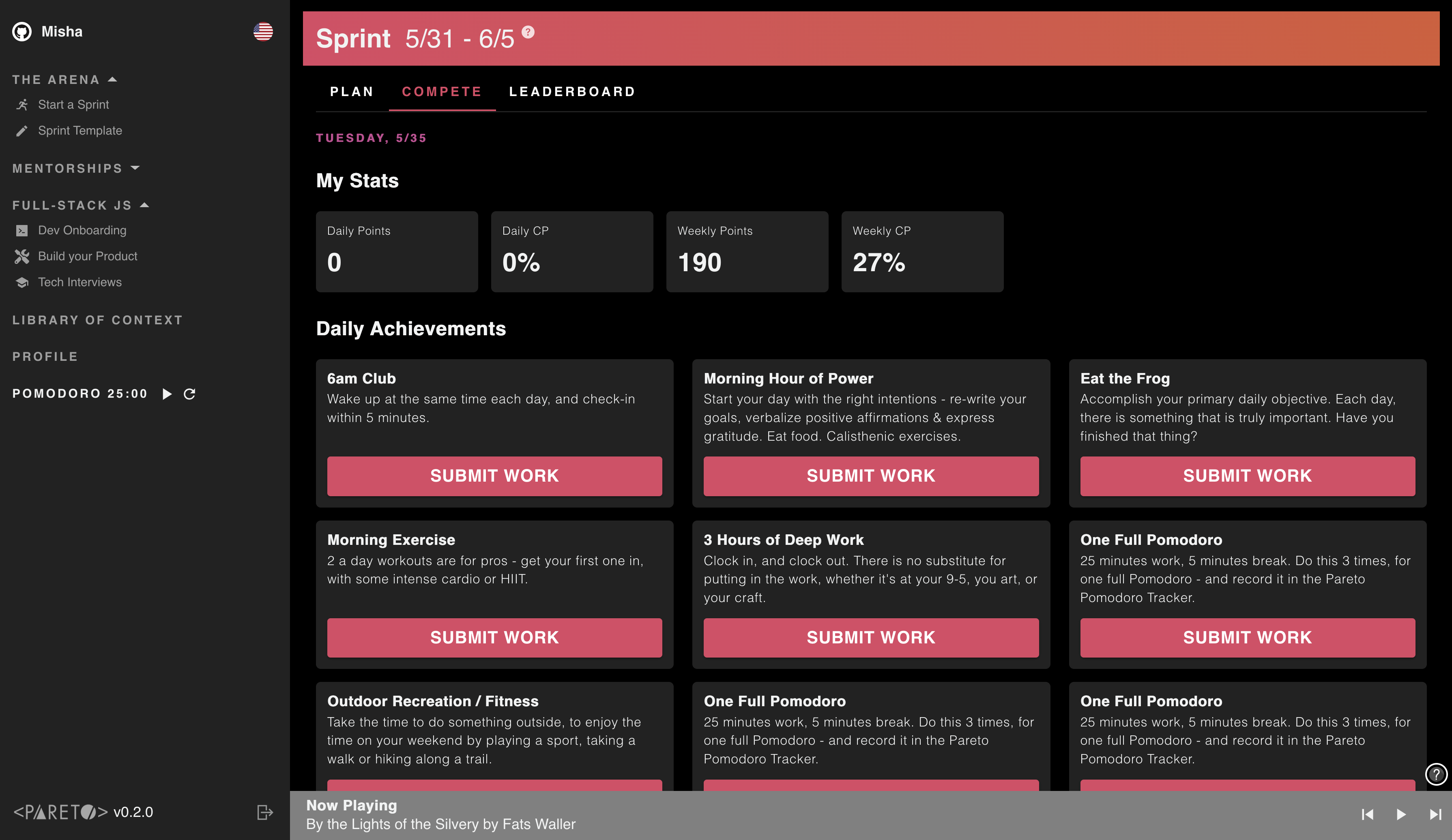Switch to the Plan tab
The height and width of the screenshot is (840, 1452).
pyautogui.click(x=352, y=92)
